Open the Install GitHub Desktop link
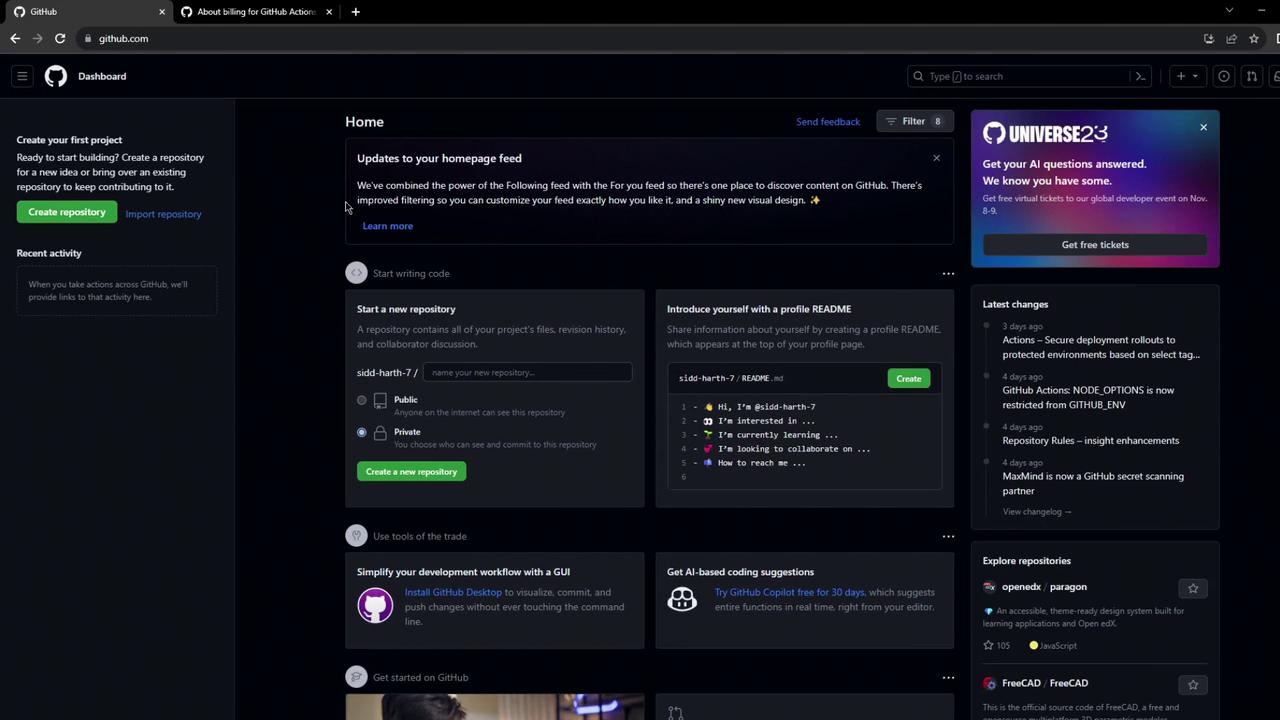This screenshot has height=720, width=1280. point(453,592)
